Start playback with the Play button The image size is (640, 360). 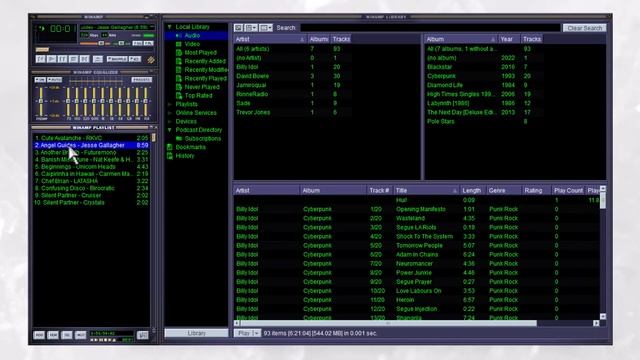pos(51,59)
